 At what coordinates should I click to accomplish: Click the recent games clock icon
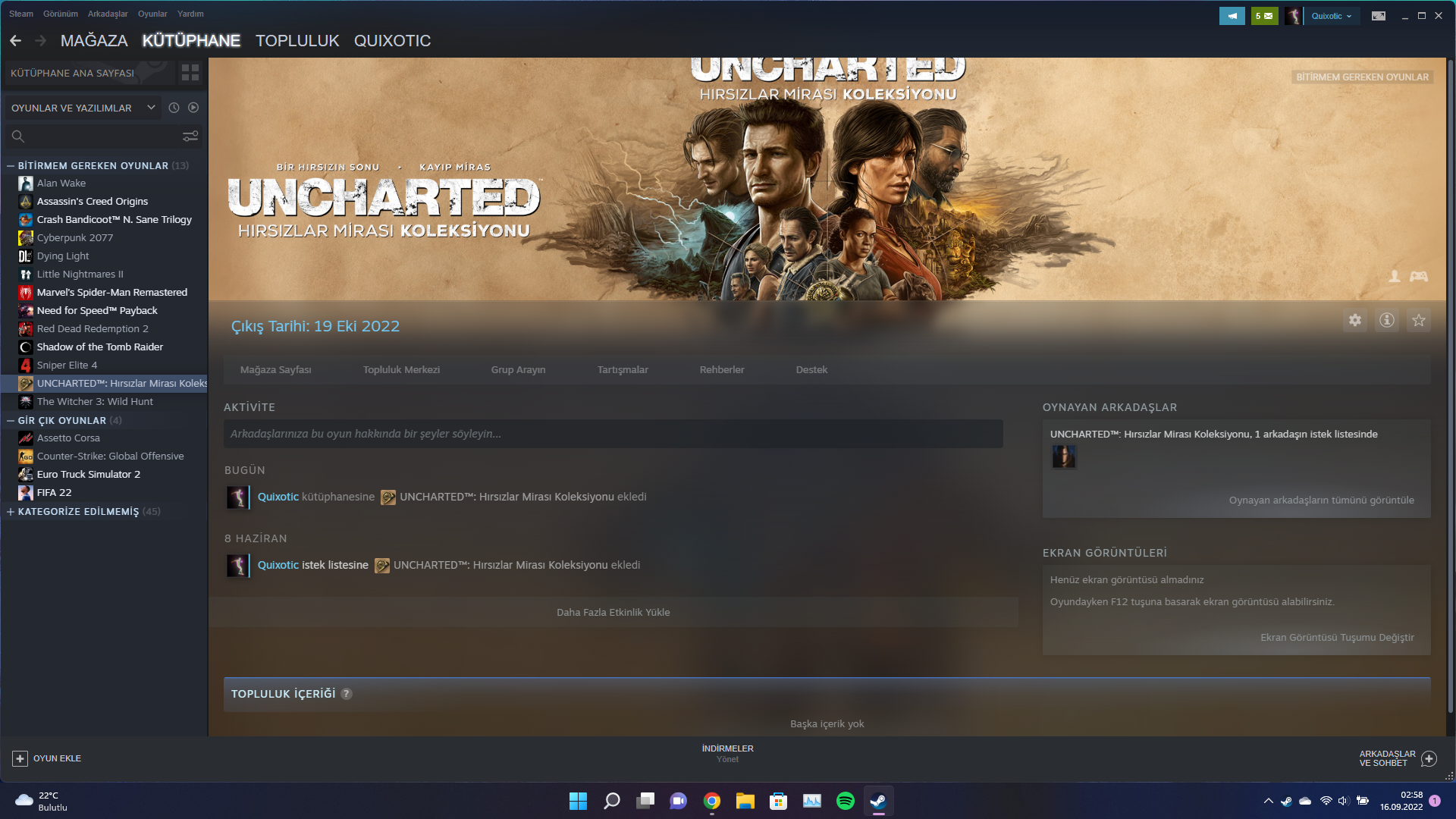[174, 108]
